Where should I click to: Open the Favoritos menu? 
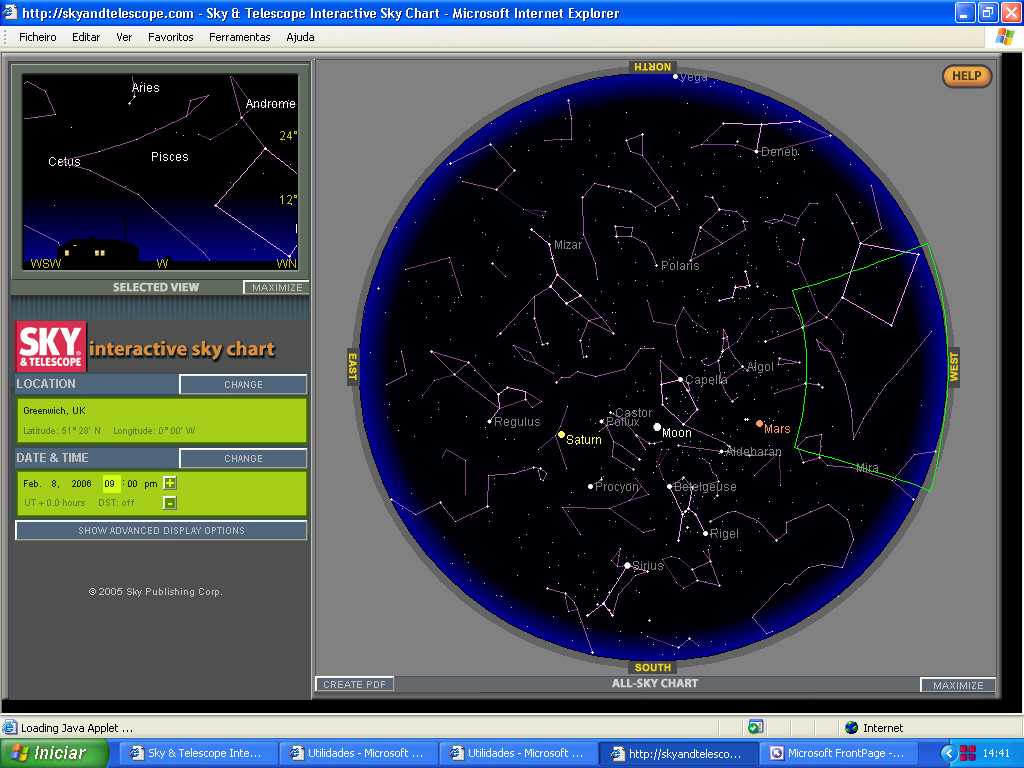[x=170, y=37]
